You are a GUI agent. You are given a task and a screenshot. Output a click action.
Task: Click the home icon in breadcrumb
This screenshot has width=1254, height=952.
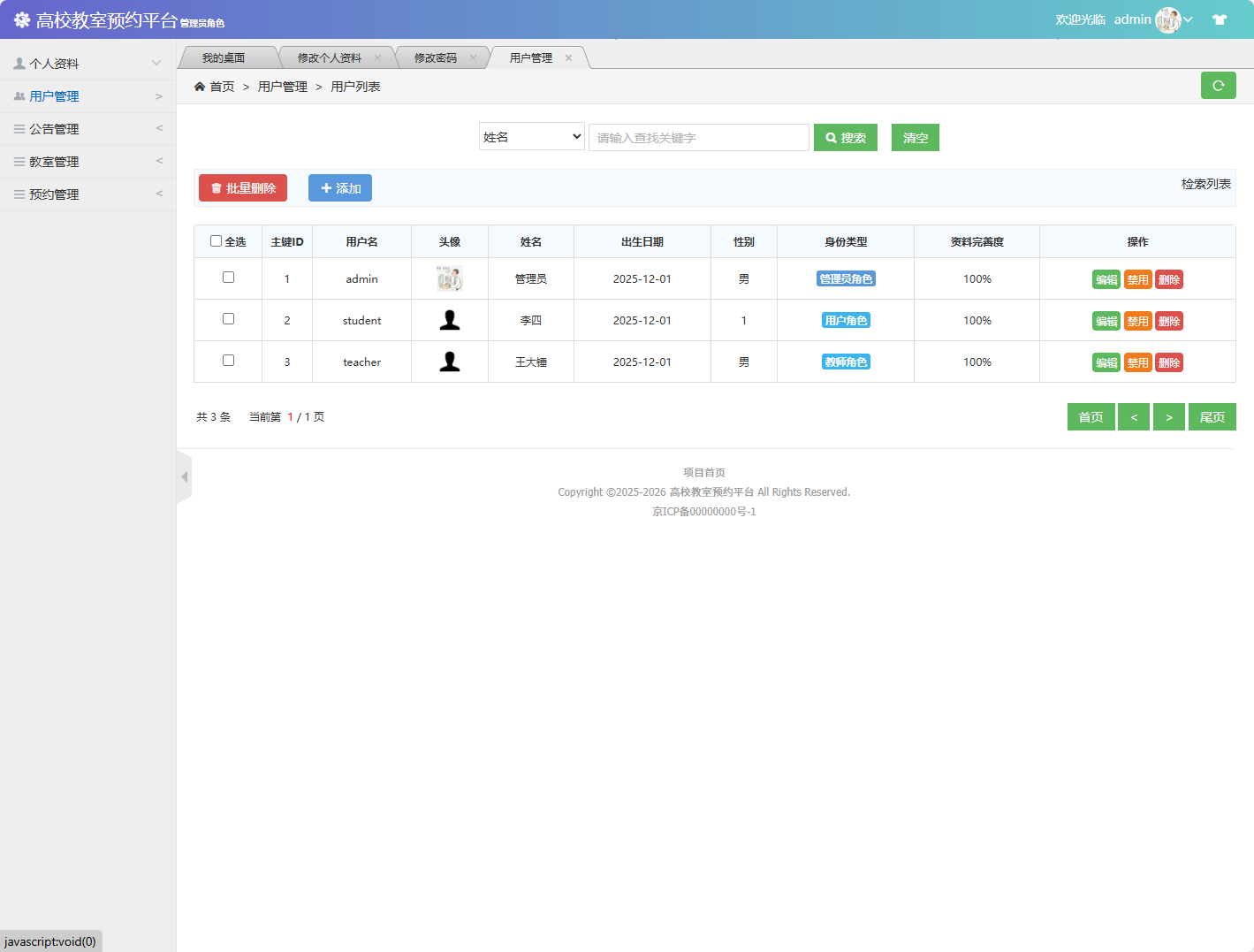pos(200,87)
